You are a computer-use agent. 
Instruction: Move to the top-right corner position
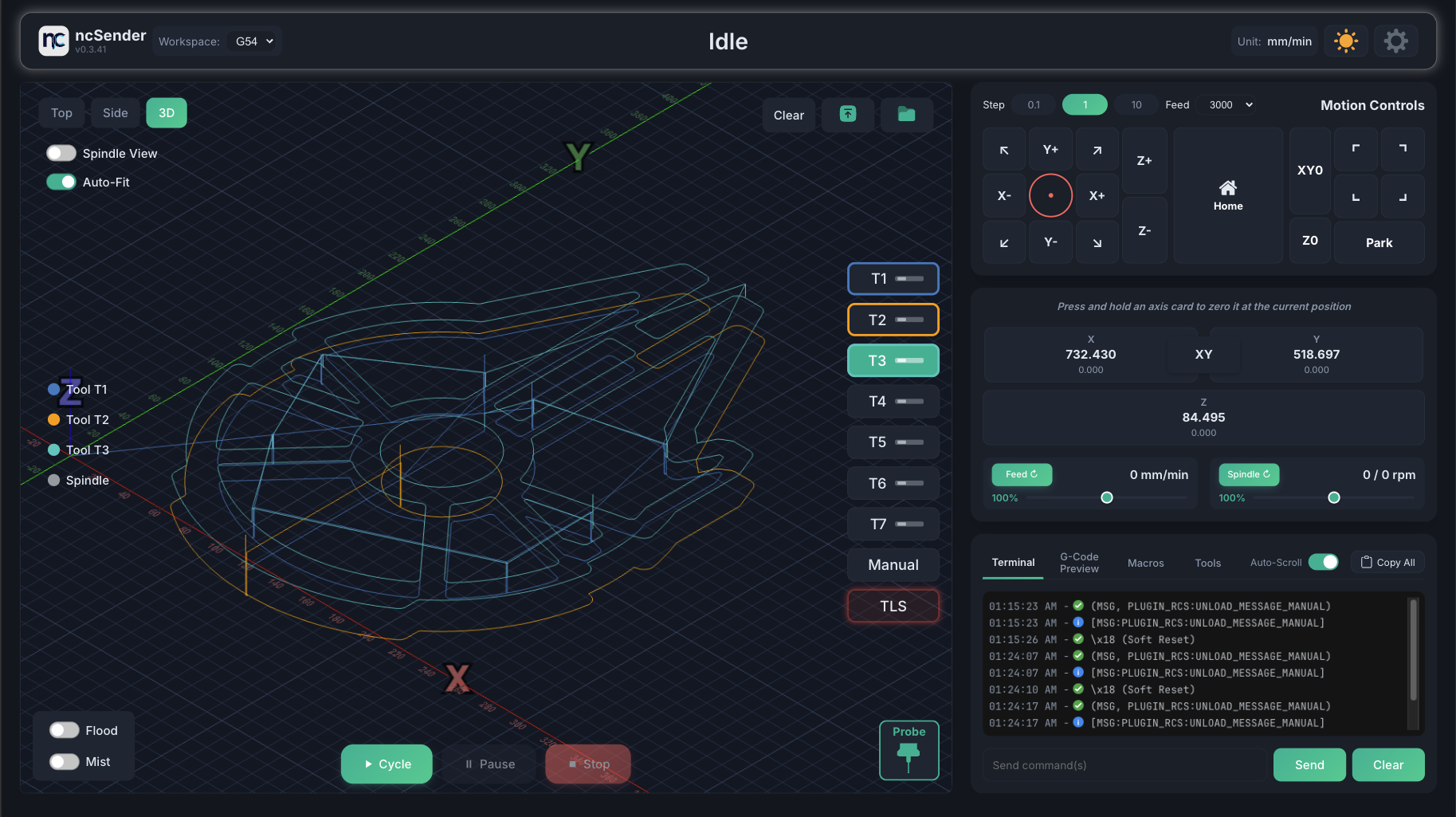click(x=1403, y=149)
